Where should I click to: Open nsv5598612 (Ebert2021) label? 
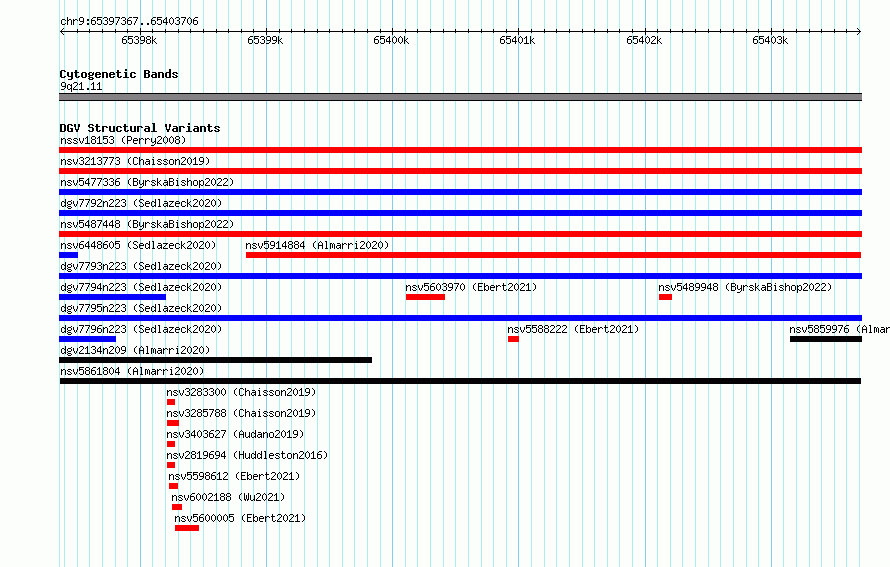234,476
